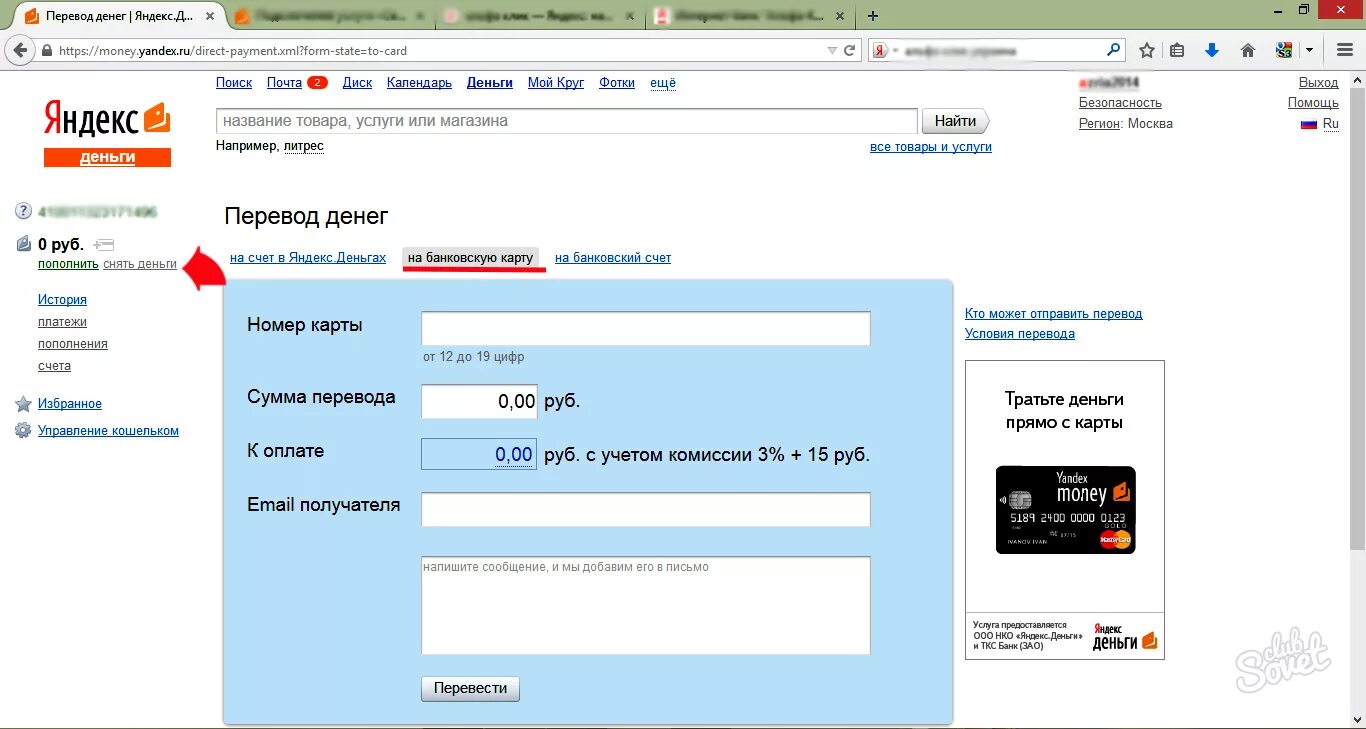Click the star icon beside Избранное
Screen dimensions: 1366x729
[x=23, y=404]
